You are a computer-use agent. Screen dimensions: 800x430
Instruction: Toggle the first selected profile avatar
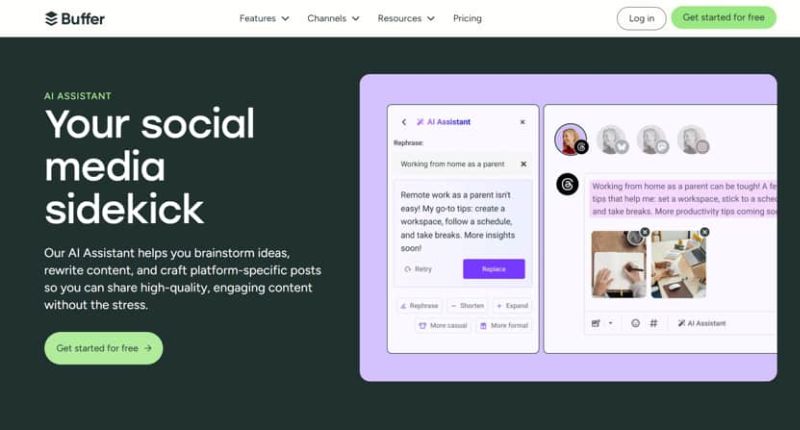click(570, 139)
